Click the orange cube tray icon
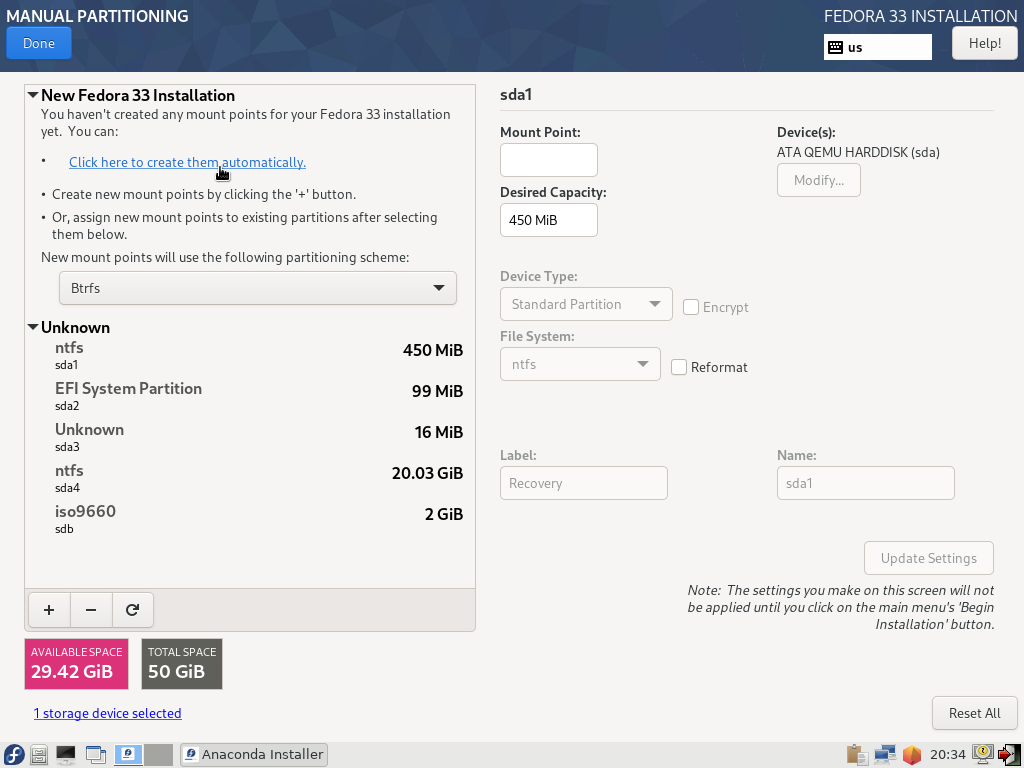 [912, 755]
